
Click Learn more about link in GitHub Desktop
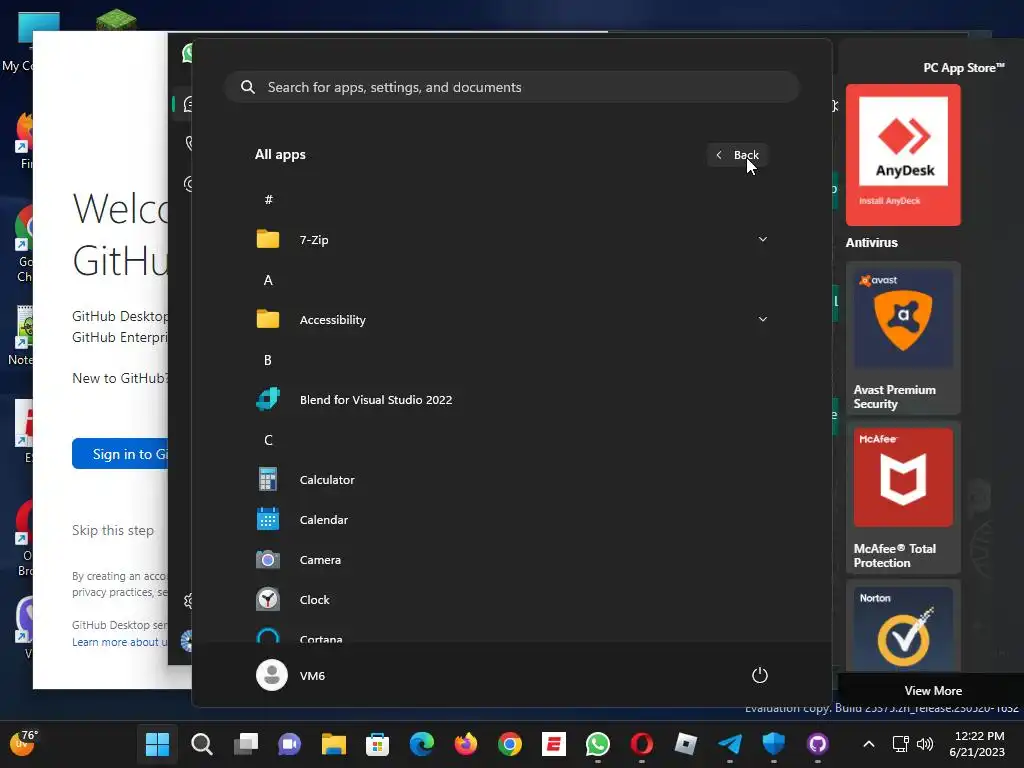120,642
